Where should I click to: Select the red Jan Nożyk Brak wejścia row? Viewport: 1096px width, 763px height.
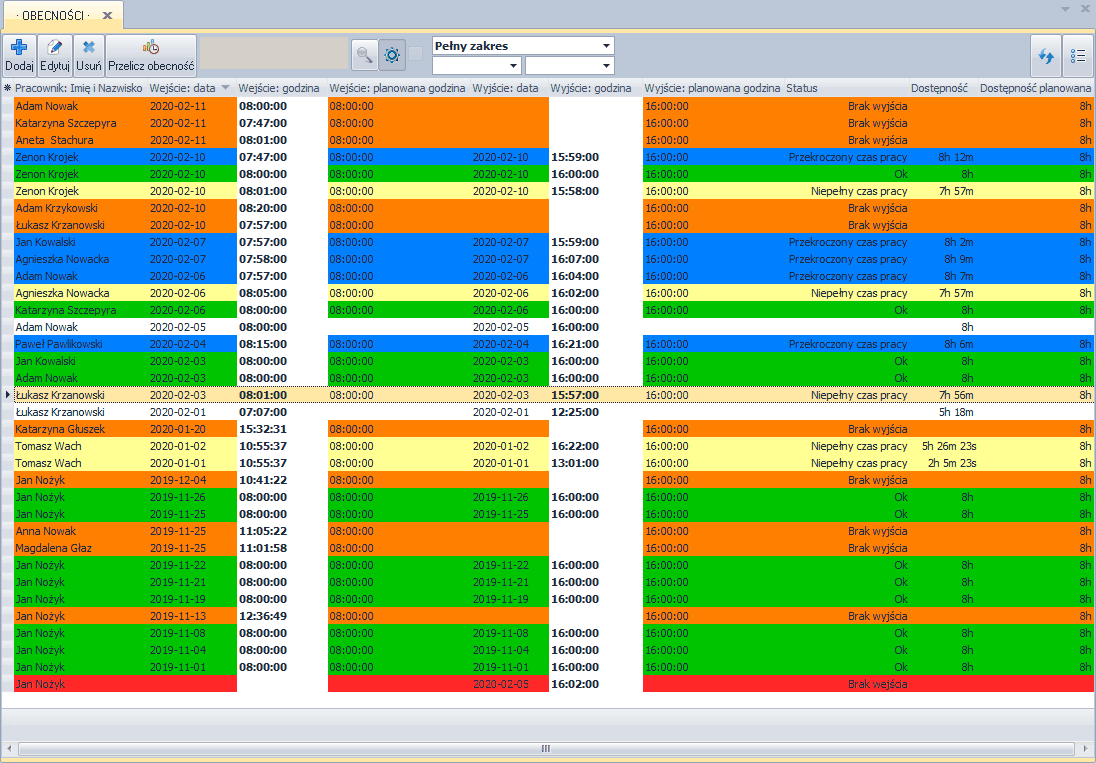[547, 684]
